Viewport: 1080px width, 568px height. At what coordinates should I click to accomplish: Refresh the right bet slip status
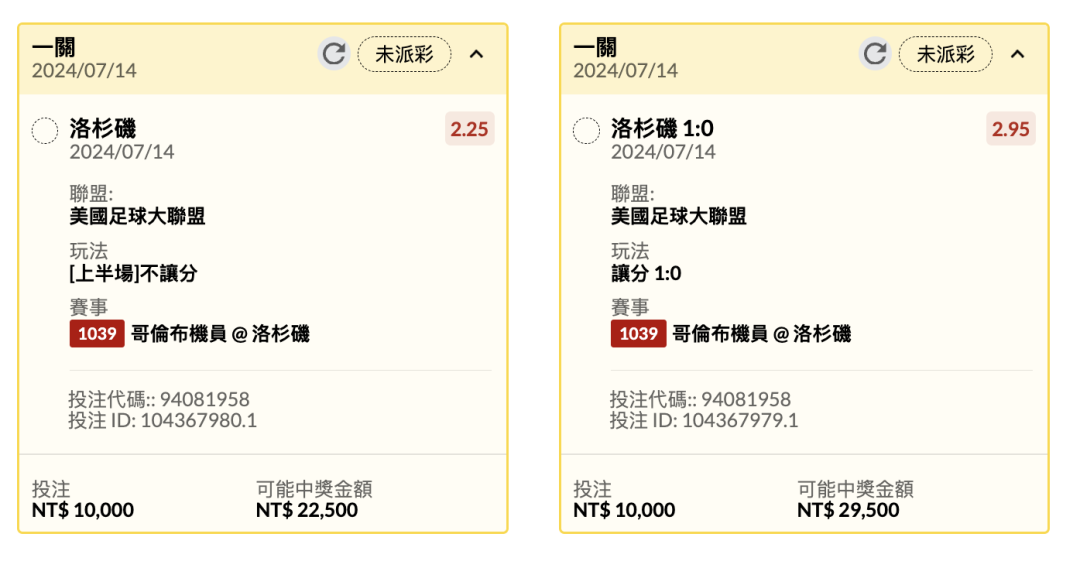(875, 54)
